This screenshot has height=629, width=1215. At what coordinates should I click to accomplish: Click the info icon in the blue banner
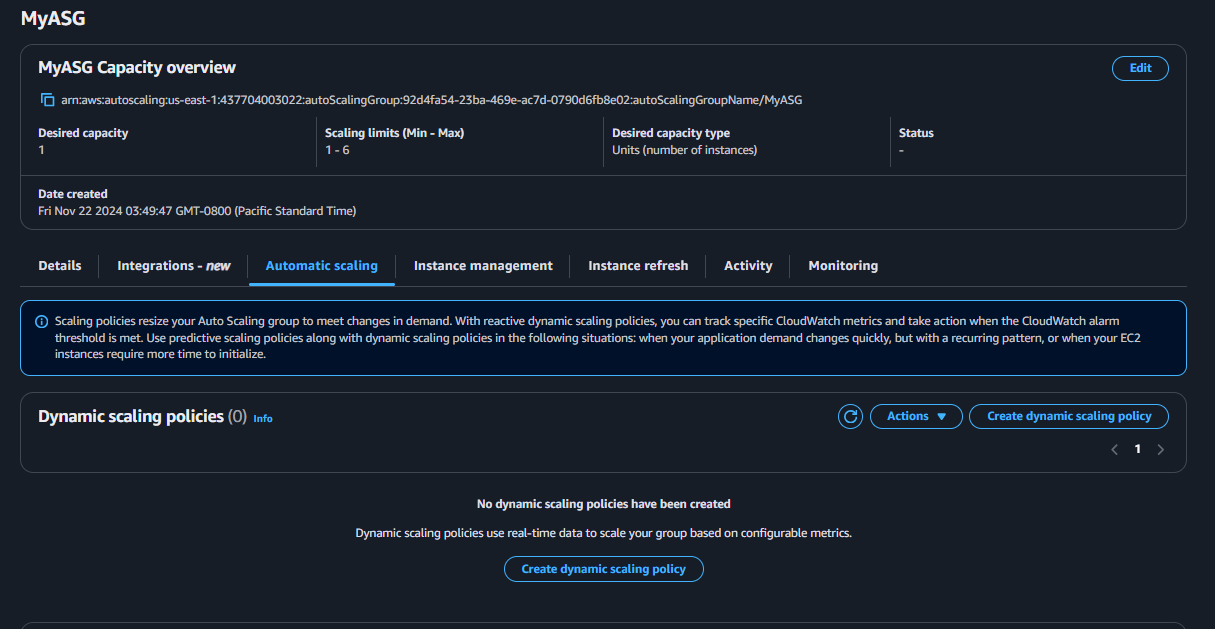pyautogui.click(x=41, y=322)
